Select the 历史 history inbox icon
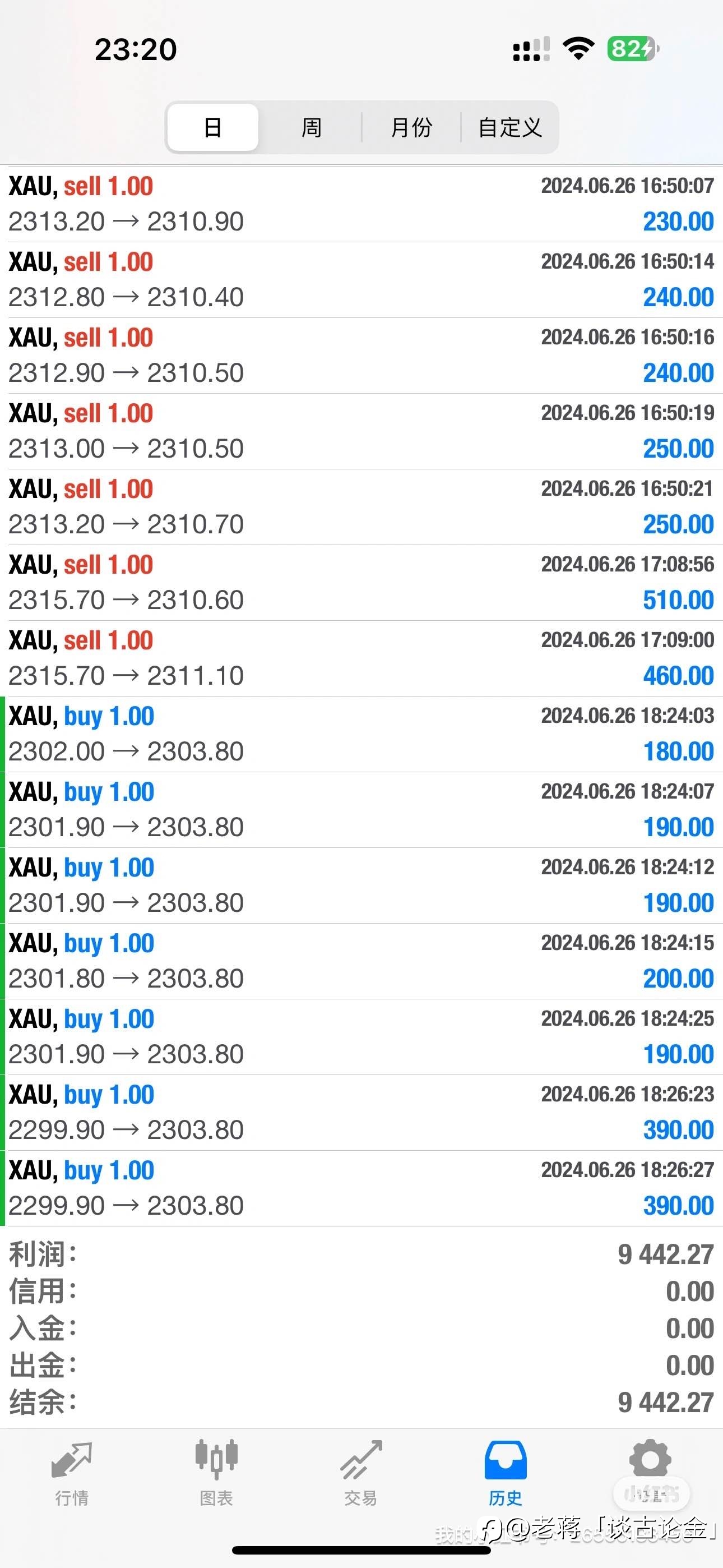This screenshot has height=1568, width=723. (505, 1460)
